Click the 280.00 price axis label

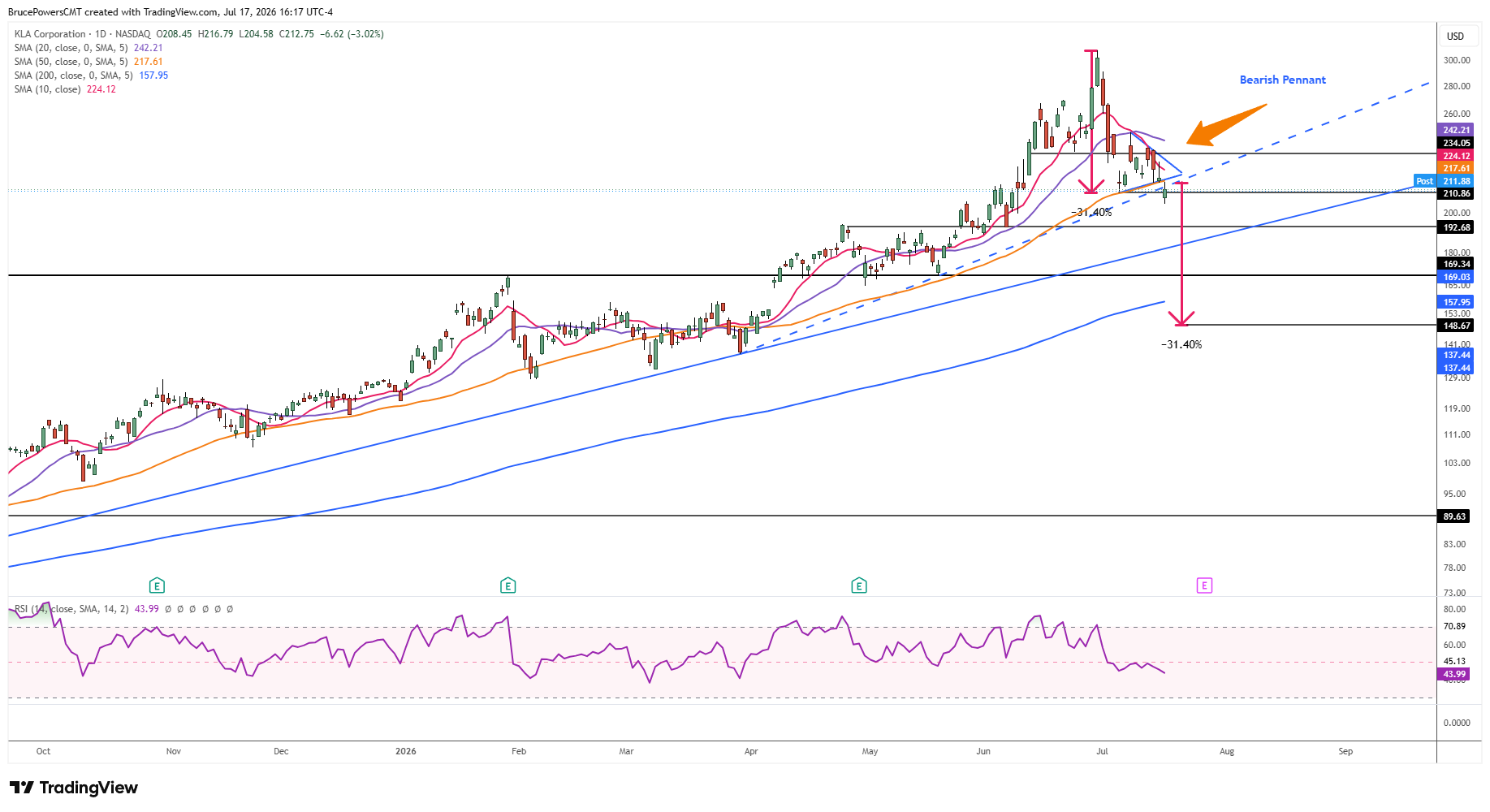[1456, 86]
